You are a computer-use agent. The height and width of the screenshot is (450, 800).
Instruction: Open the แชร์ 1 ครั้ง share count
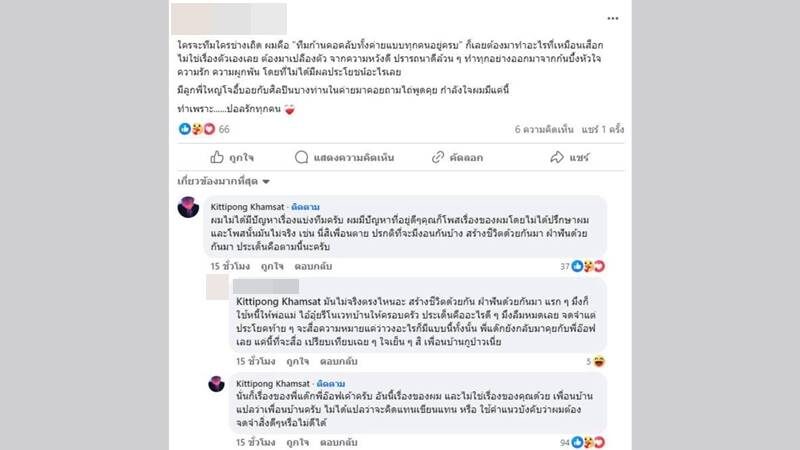click(603, 129)
